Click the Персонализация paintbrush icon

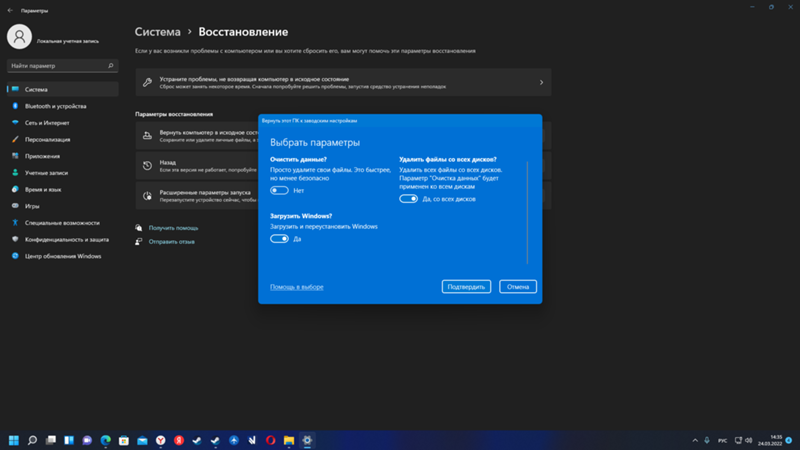pos(15,139)
